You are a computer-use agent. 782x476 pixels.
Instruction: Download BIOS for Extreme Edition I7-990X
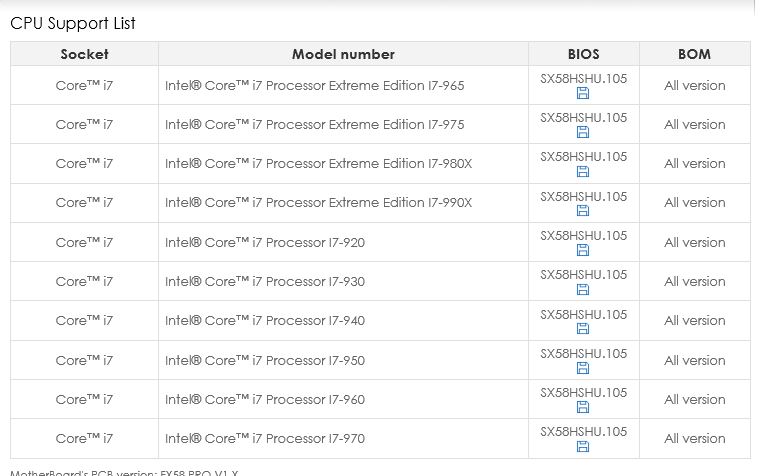[583, 212]
